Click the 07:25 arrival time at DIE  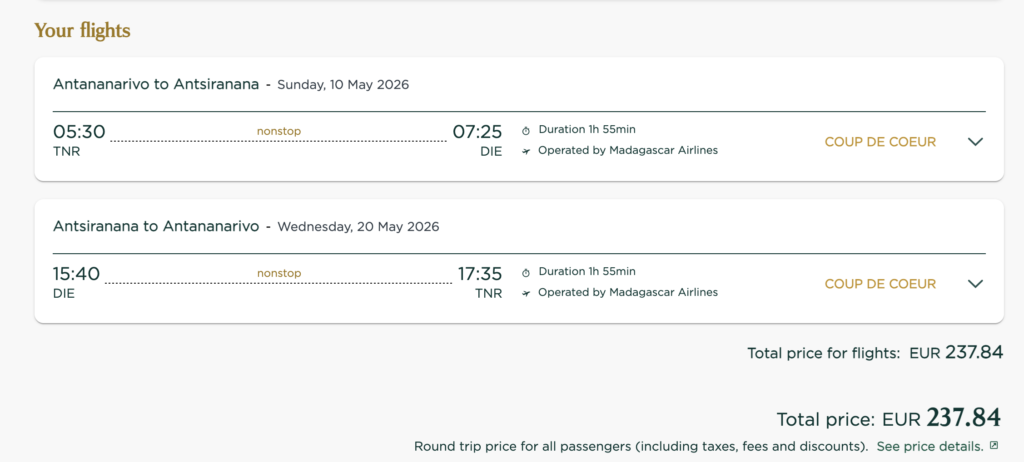click(477, 132)
